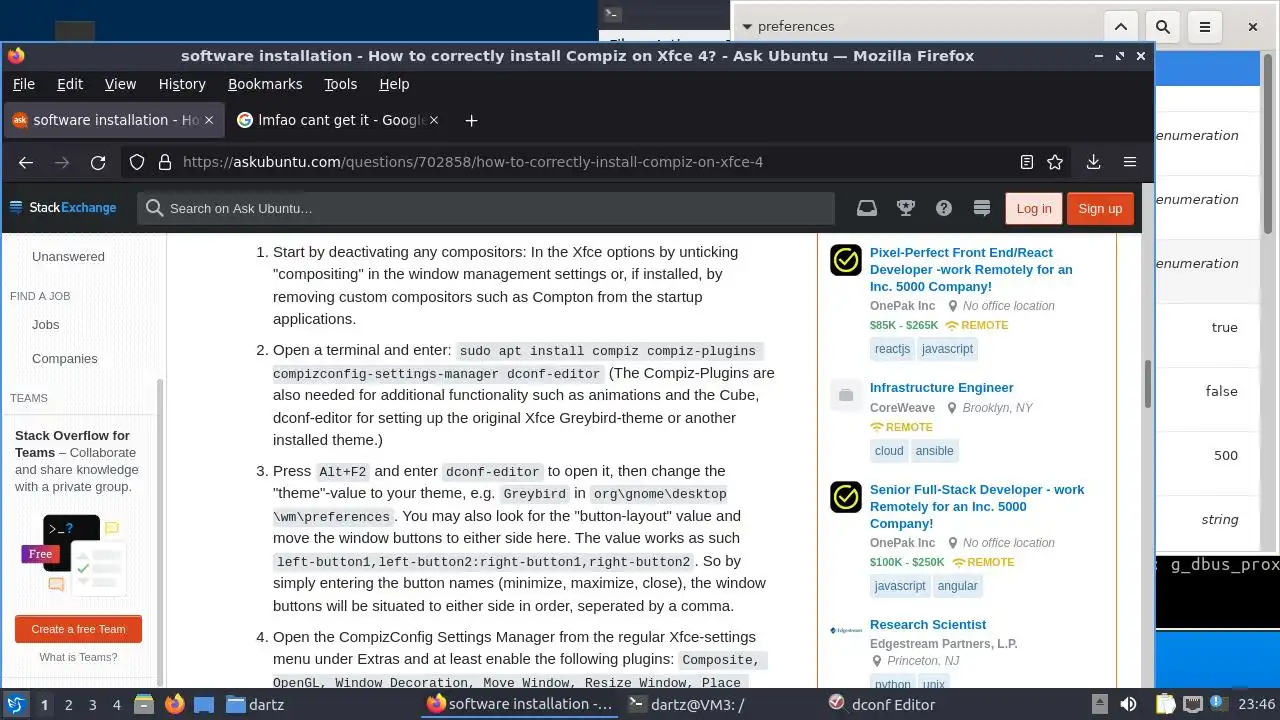Viewport: 1280px width, 720px height.
Task: Open Firefox hamburger application menu
Action: click(1130, 162)
